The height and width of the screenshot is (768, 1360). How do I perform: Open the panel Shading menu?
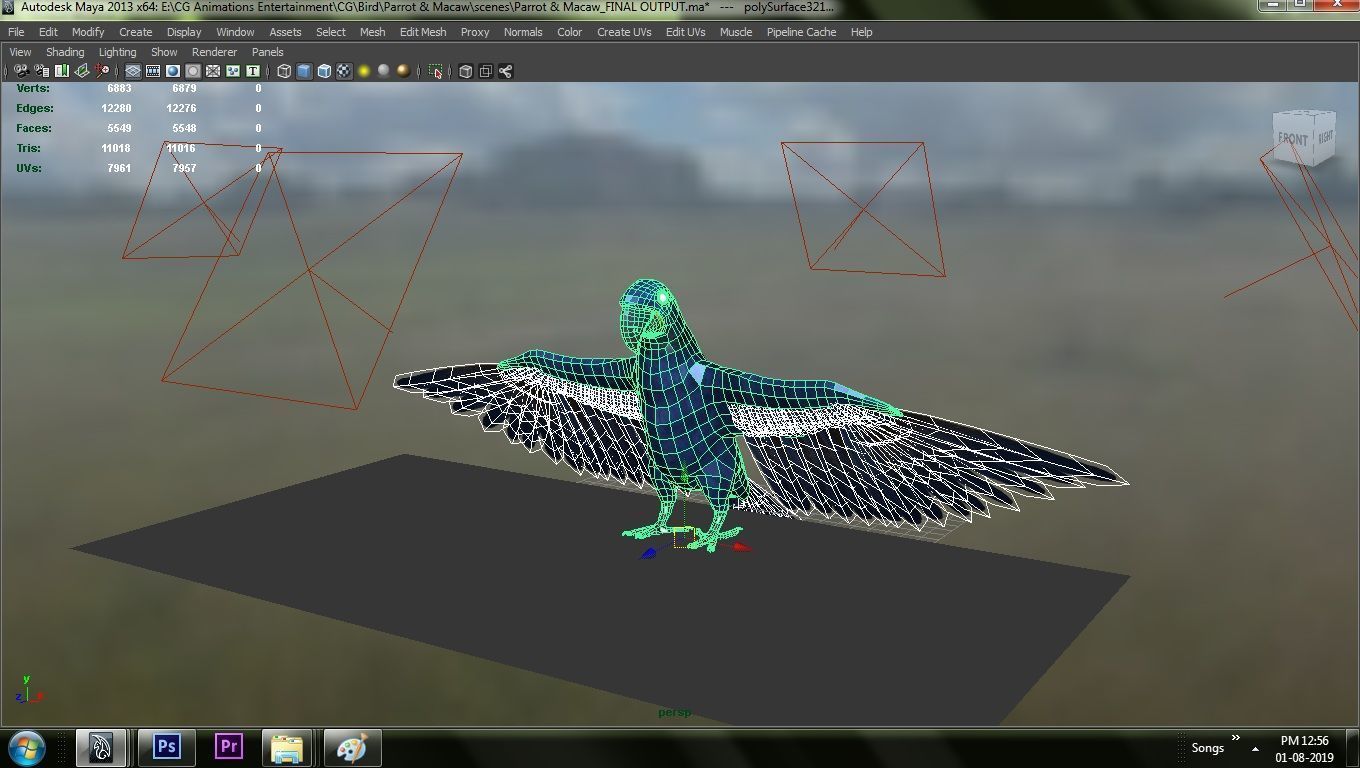coord(65,52)
